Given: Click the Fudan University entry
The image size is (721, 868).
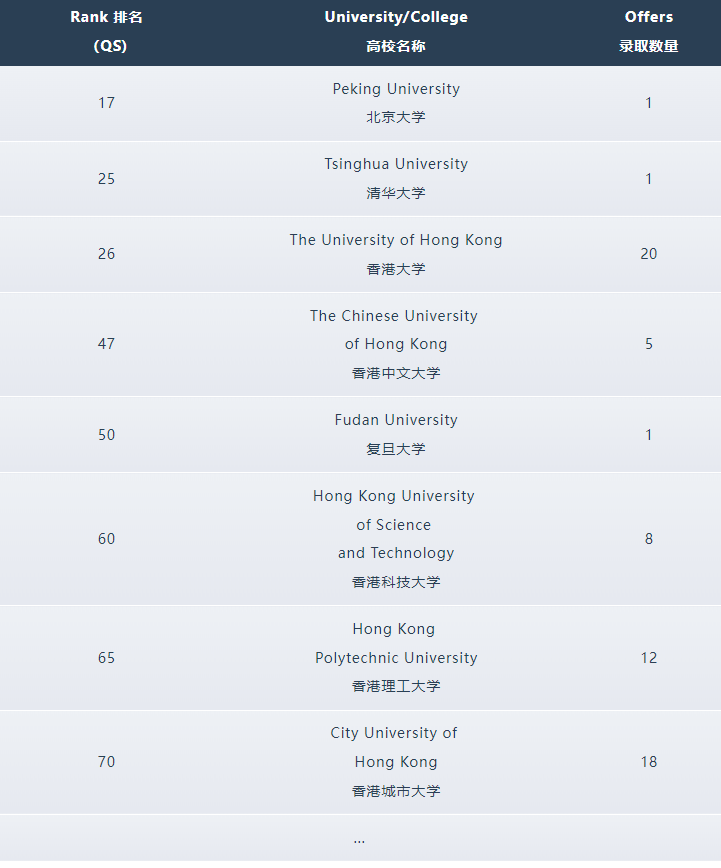Looking at the screenshot, I should pyautogui.click(x=396, y=420).
